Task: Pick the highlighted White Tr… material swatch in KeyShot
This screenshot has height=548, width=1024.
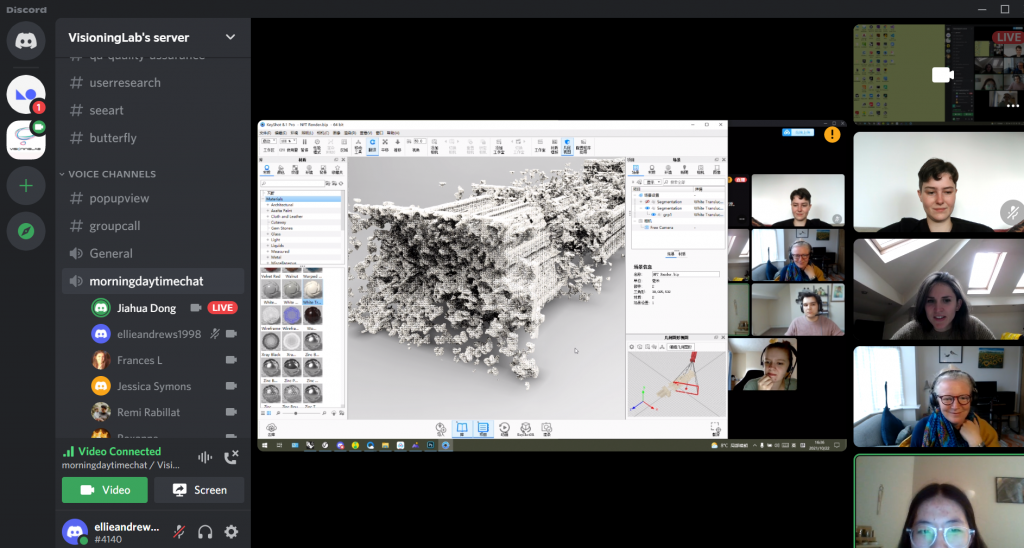Action: click(x=313, y=291)
